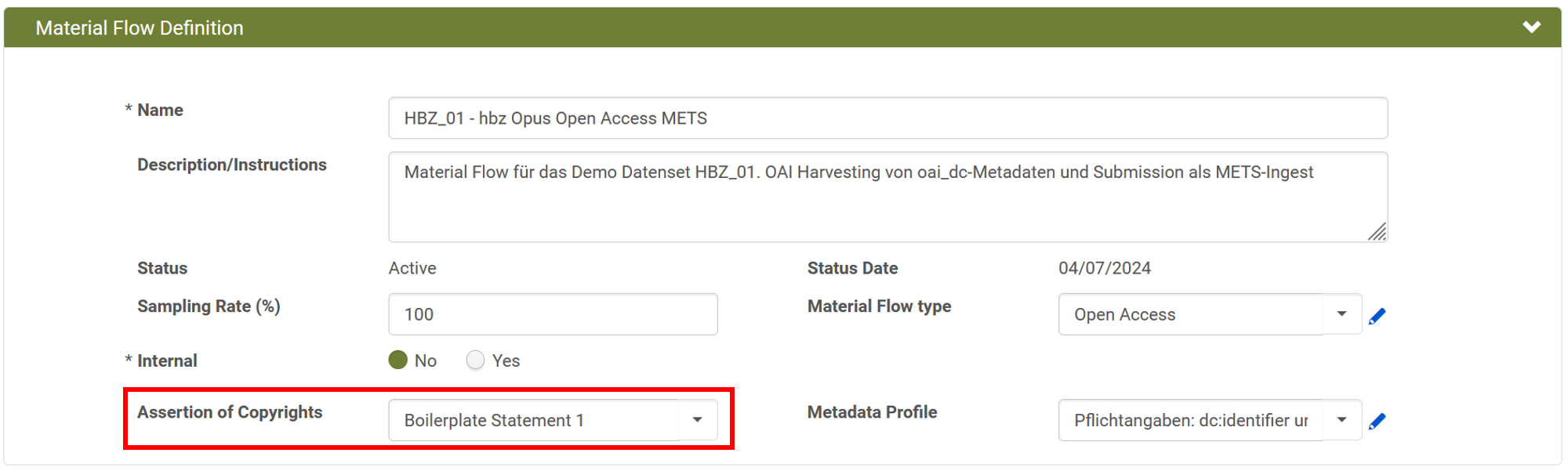Click the 'Active' status text
Image resolution: width=1568 pixels, height=471 pixels.
coord(412,268)
